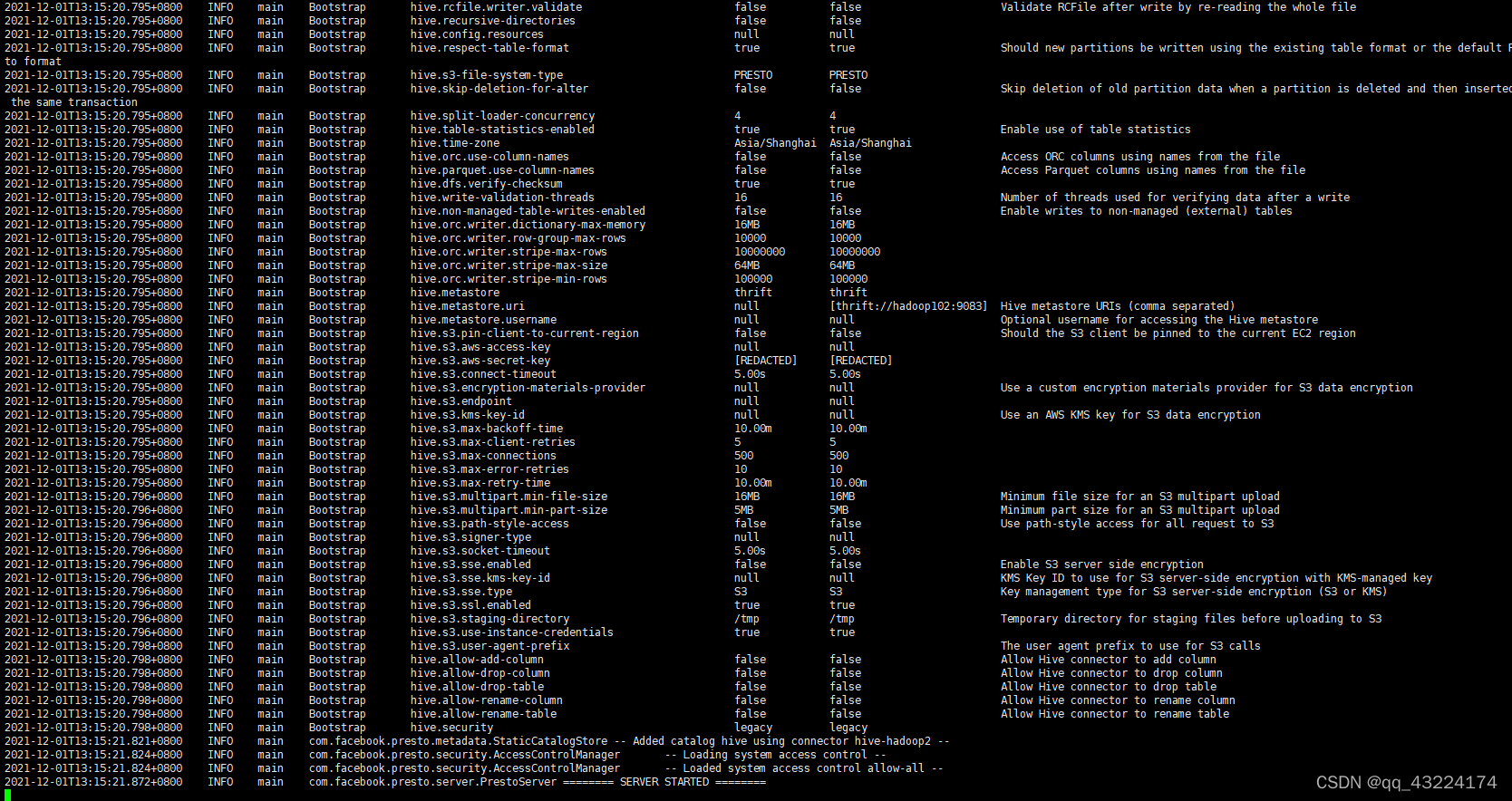
Task: Click hive.parquet.use-column-names property
Action: [502, 170]
